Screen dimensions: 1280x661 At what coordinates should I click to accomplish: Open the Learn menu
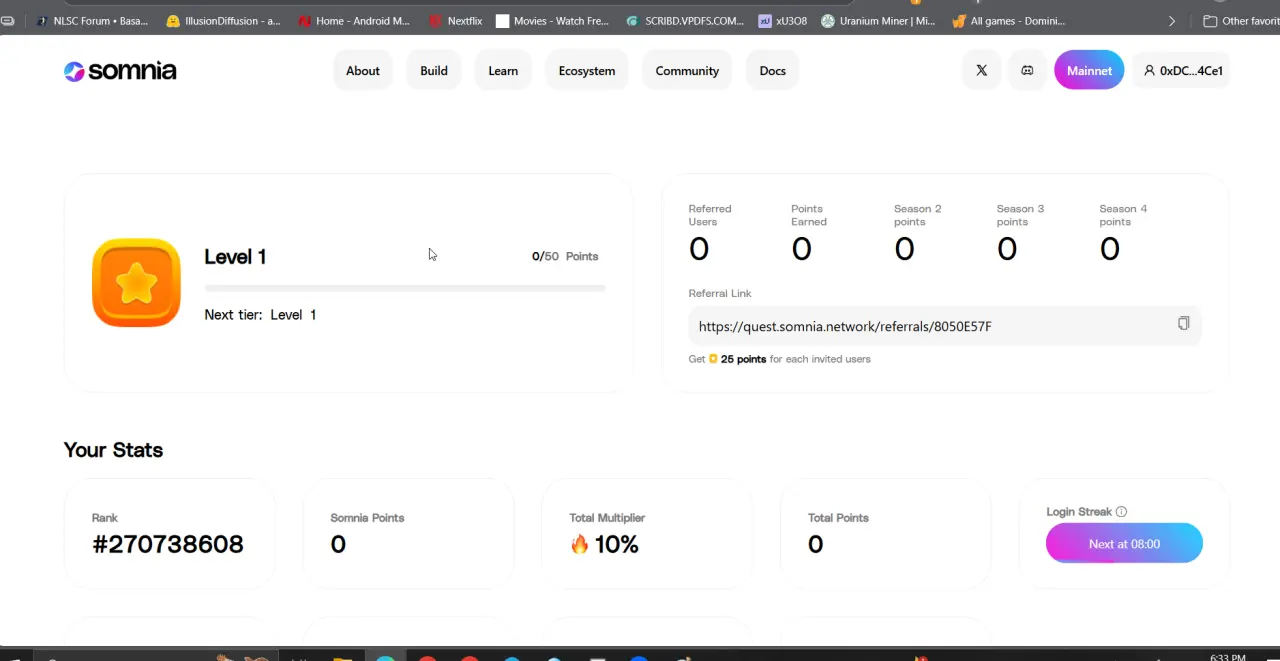503,70
